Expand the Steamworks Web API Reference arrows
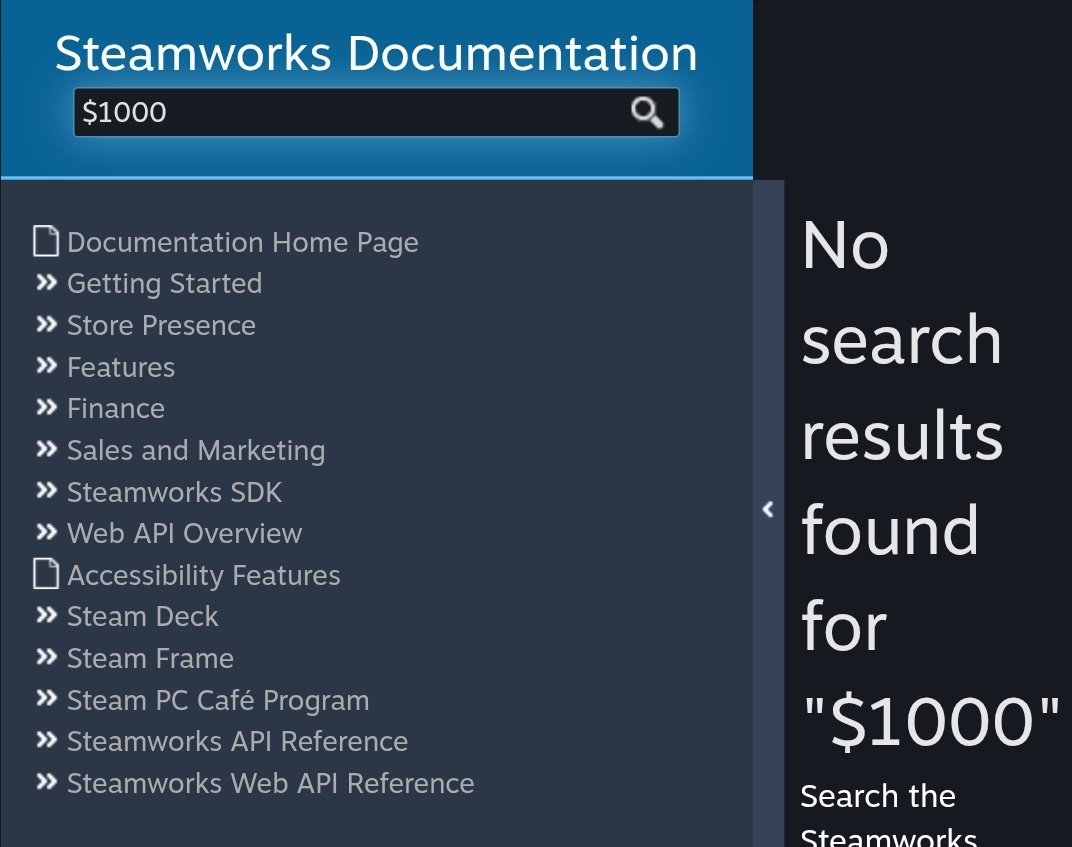This screenshot has width=1072, height=847. tap(46, 782)
